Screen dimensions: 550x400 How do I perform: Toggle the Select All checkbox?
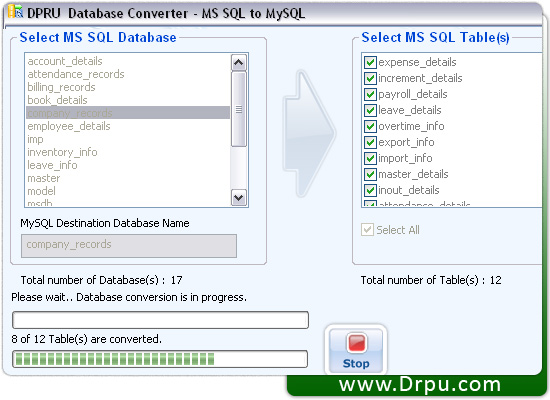click(367, 230)
